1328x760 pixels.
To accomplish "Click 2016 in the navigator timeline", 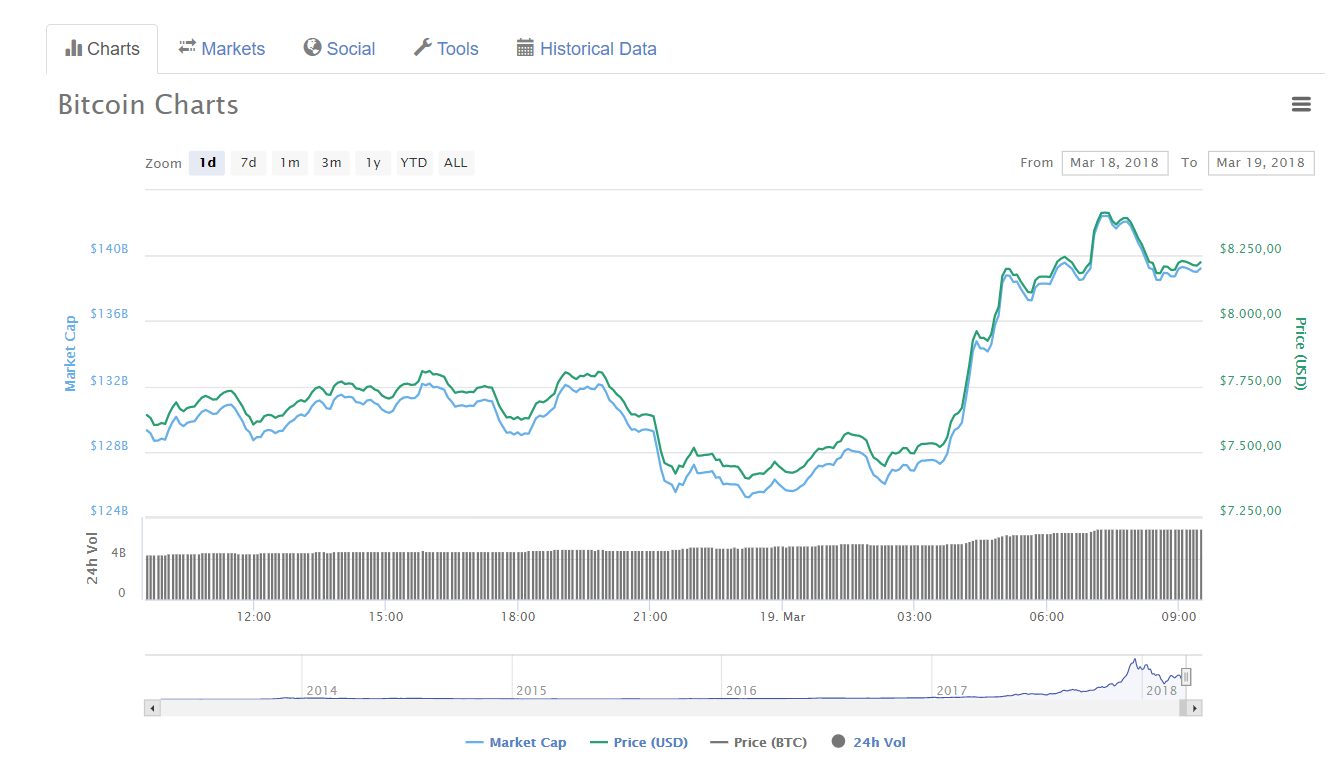I will point(741,691).
